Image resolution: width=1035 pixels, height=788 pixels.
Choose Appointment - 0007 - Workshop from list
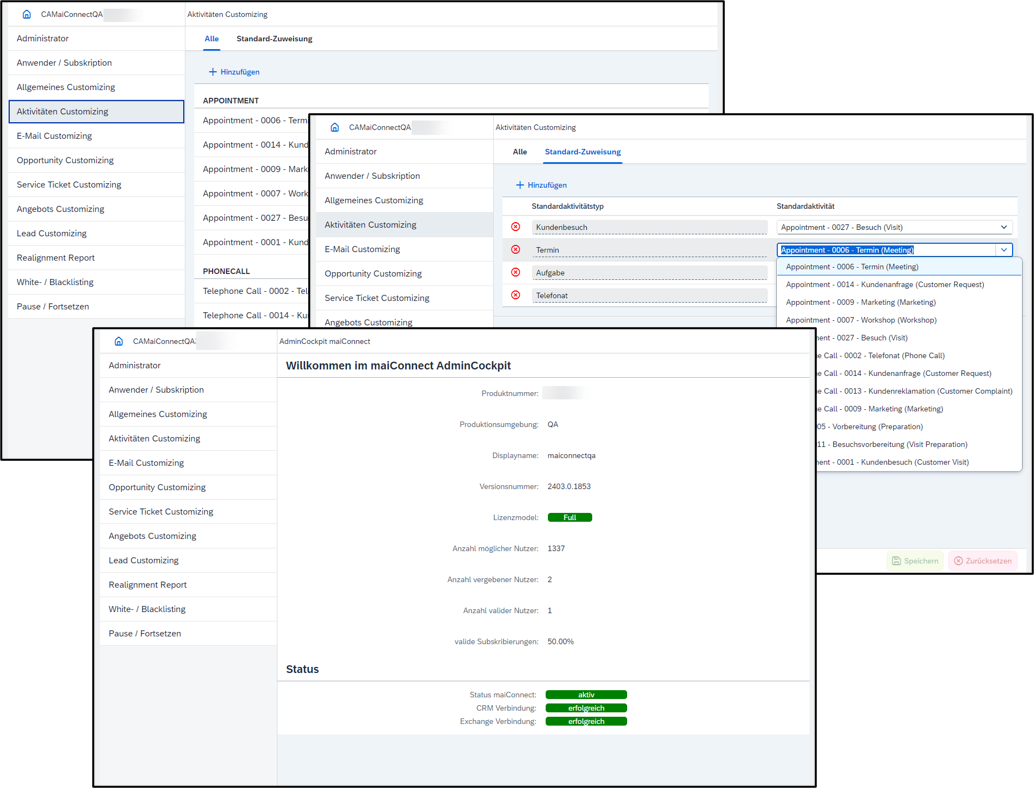pyautogui.click(x=861, y=320)
